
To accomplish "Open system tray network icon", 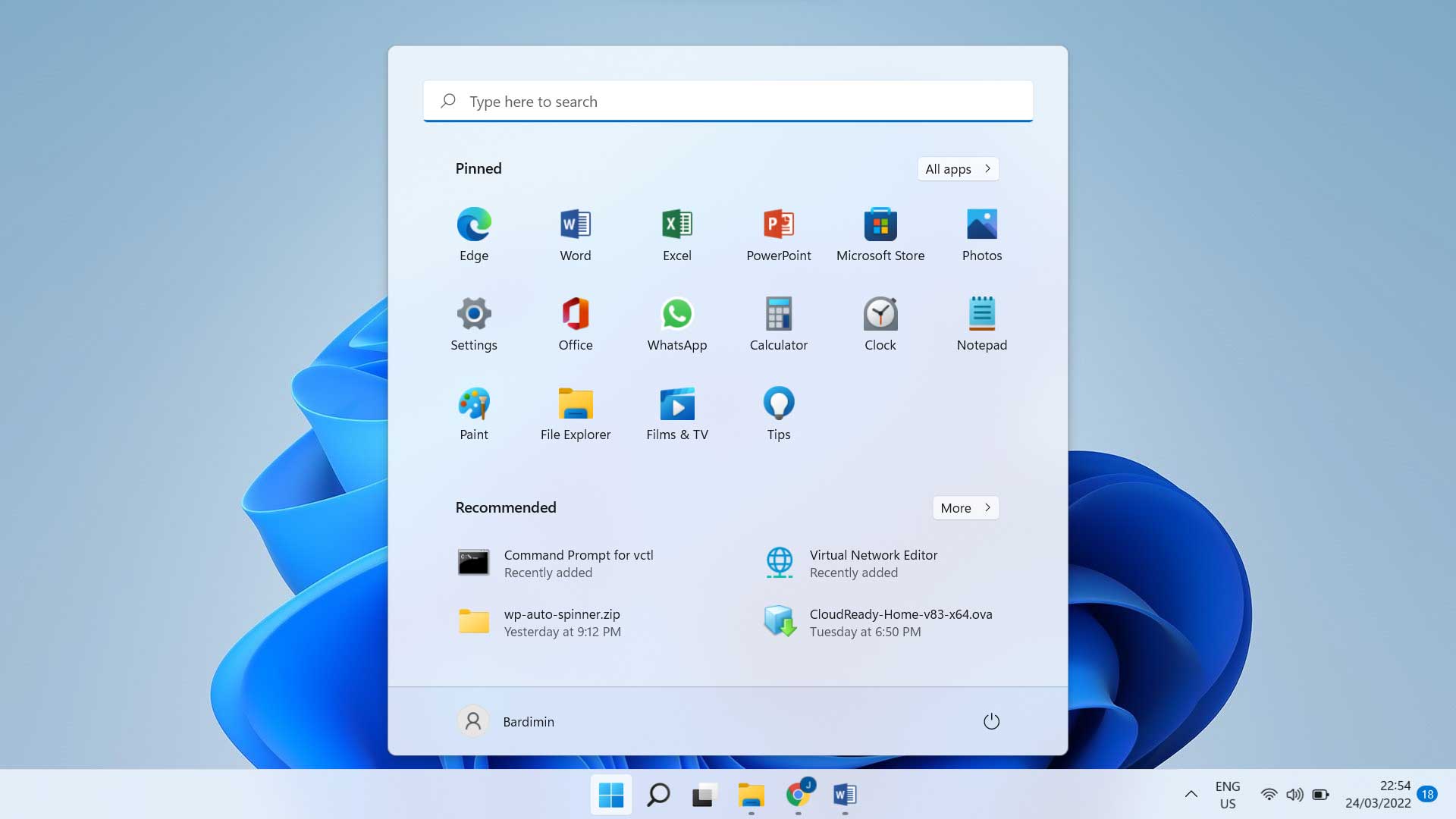I will 1267,794.
